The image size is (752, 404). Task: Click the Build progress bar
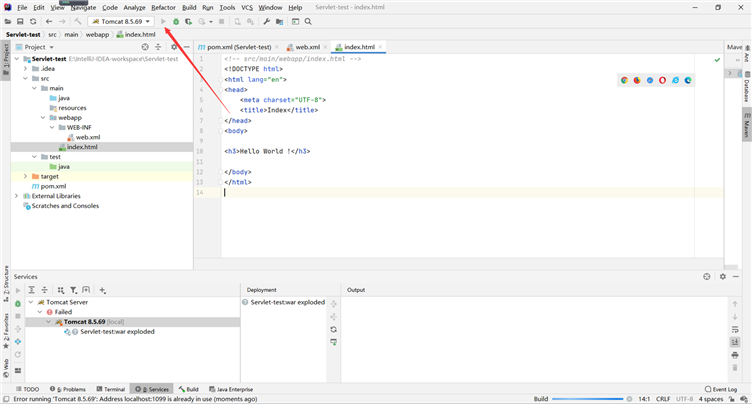(587, 399)
